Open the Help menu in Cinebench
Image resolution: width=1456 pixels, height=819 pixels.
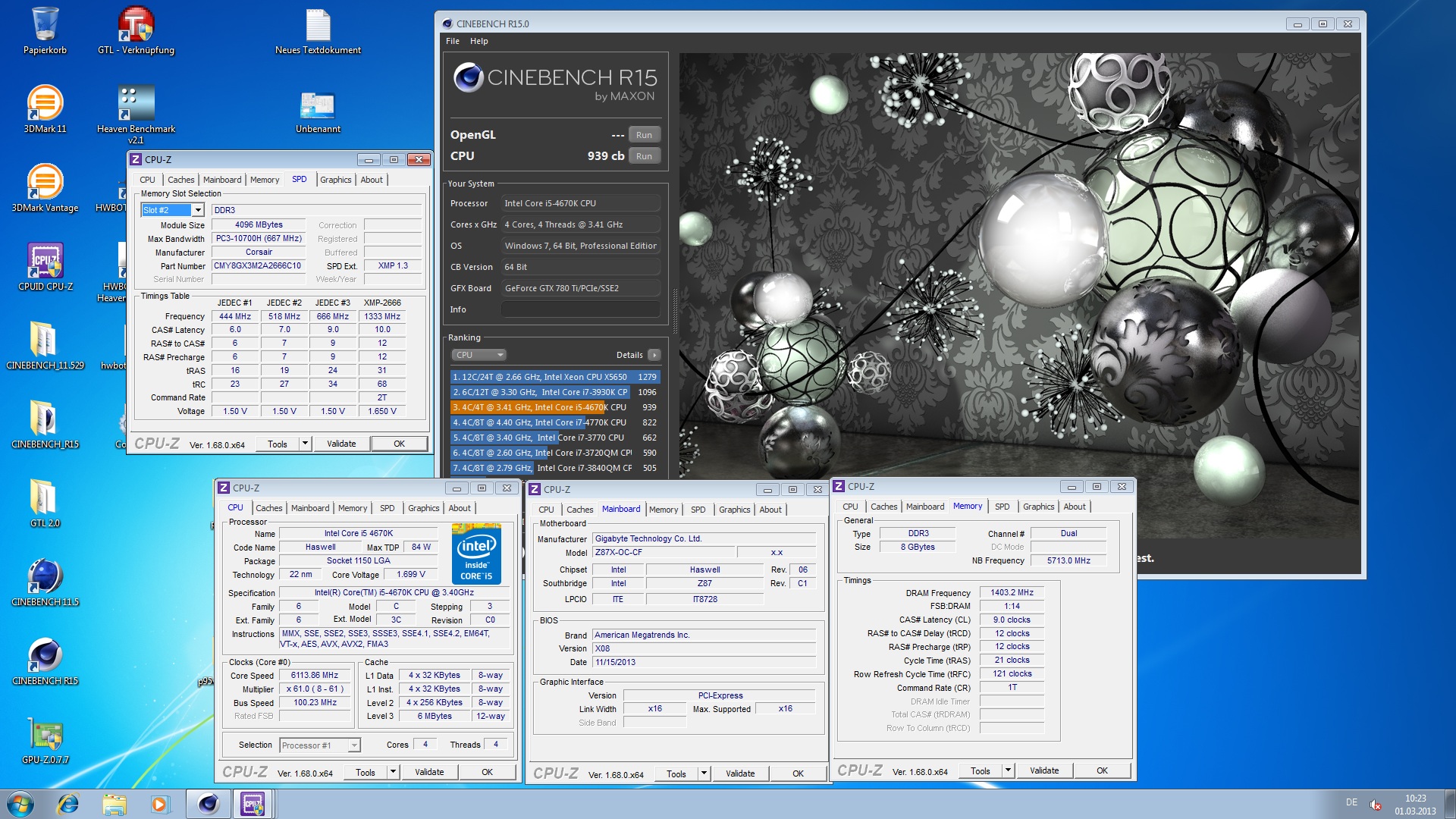coord(479,41)
